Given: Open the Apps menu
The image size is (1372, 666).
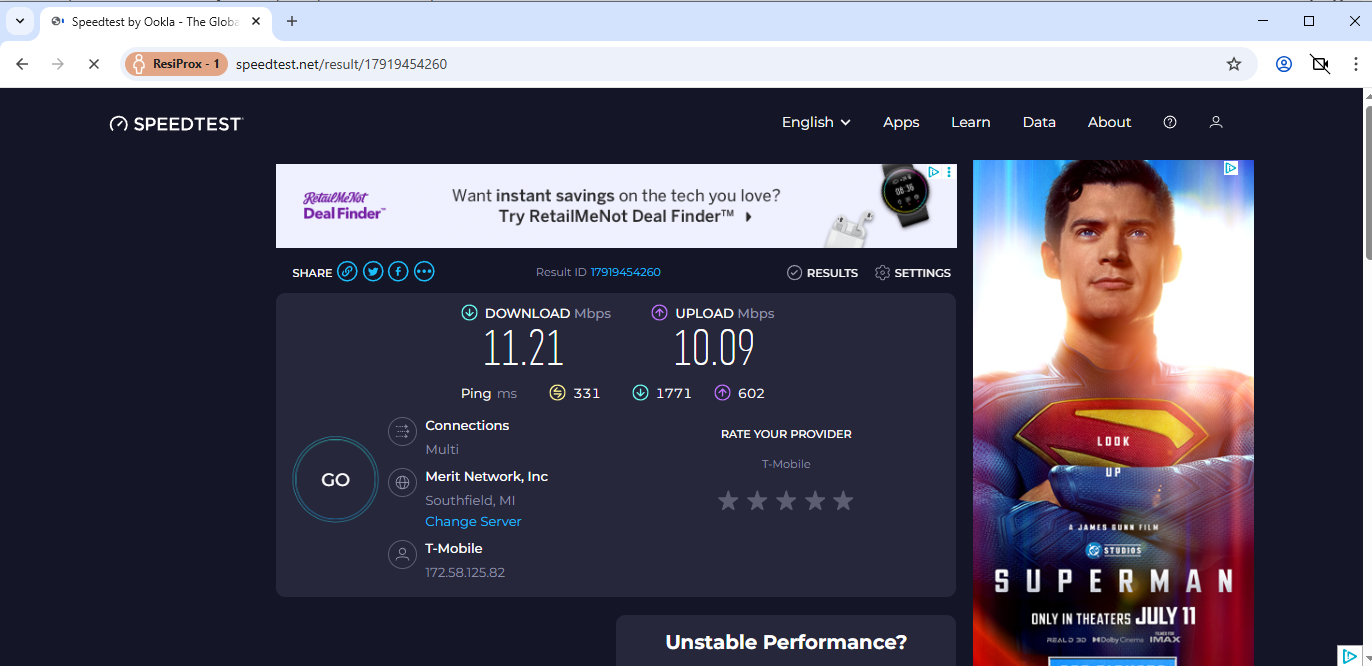Looking at the screenshot, I should click(x=901, y=122).
